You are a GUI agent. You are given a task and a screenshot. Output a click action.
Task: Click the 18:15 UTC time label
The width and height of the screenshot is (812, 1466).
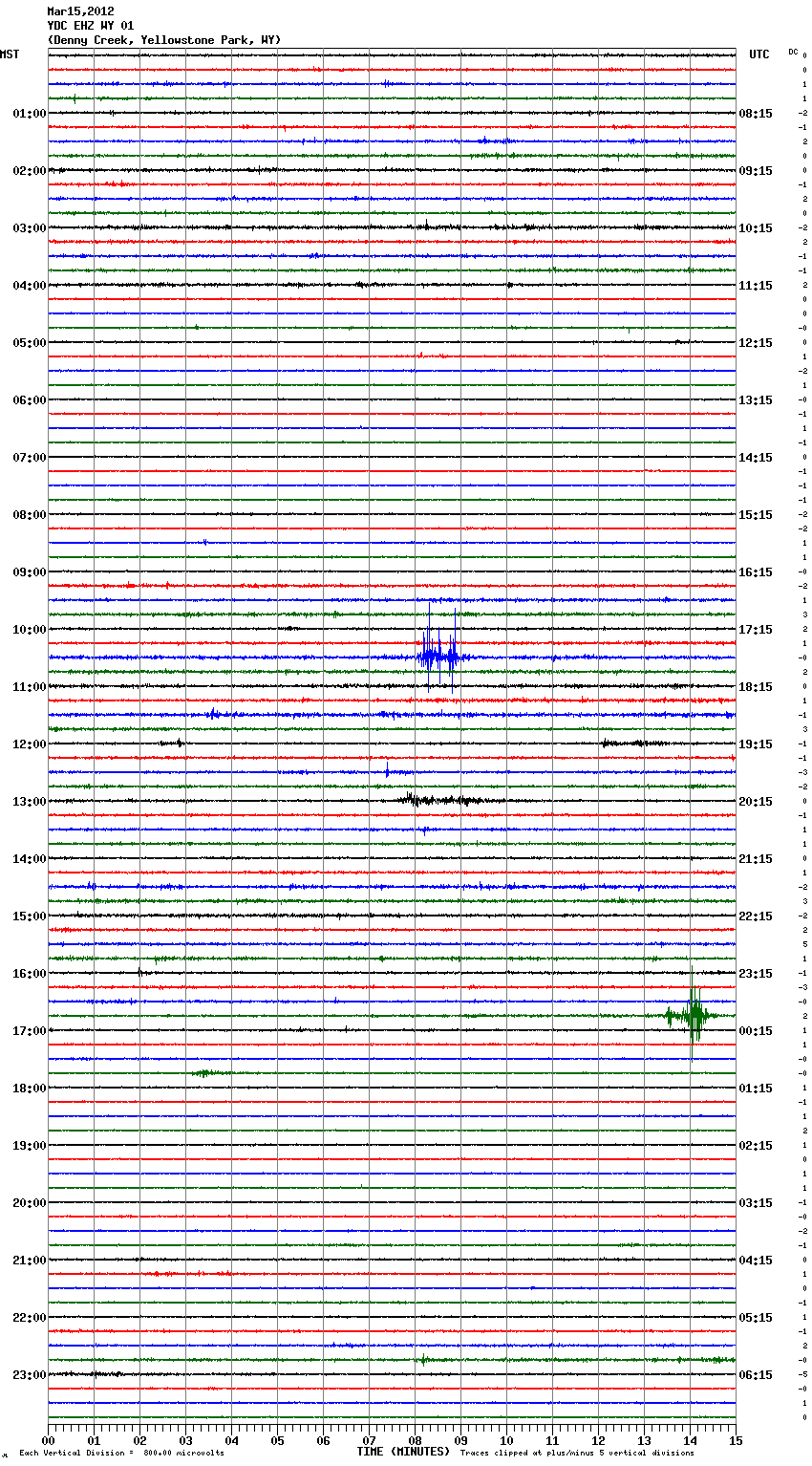click(x=756, y=687)
